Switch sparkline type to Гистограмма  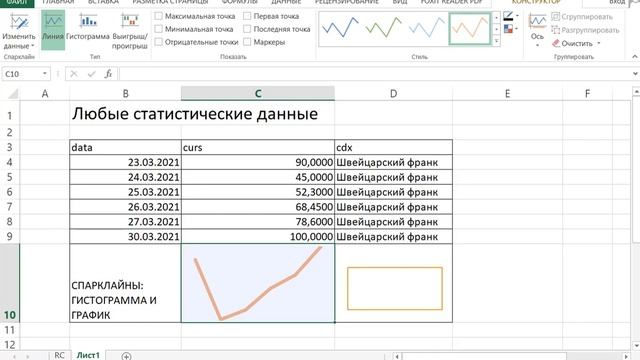point(88,27)
